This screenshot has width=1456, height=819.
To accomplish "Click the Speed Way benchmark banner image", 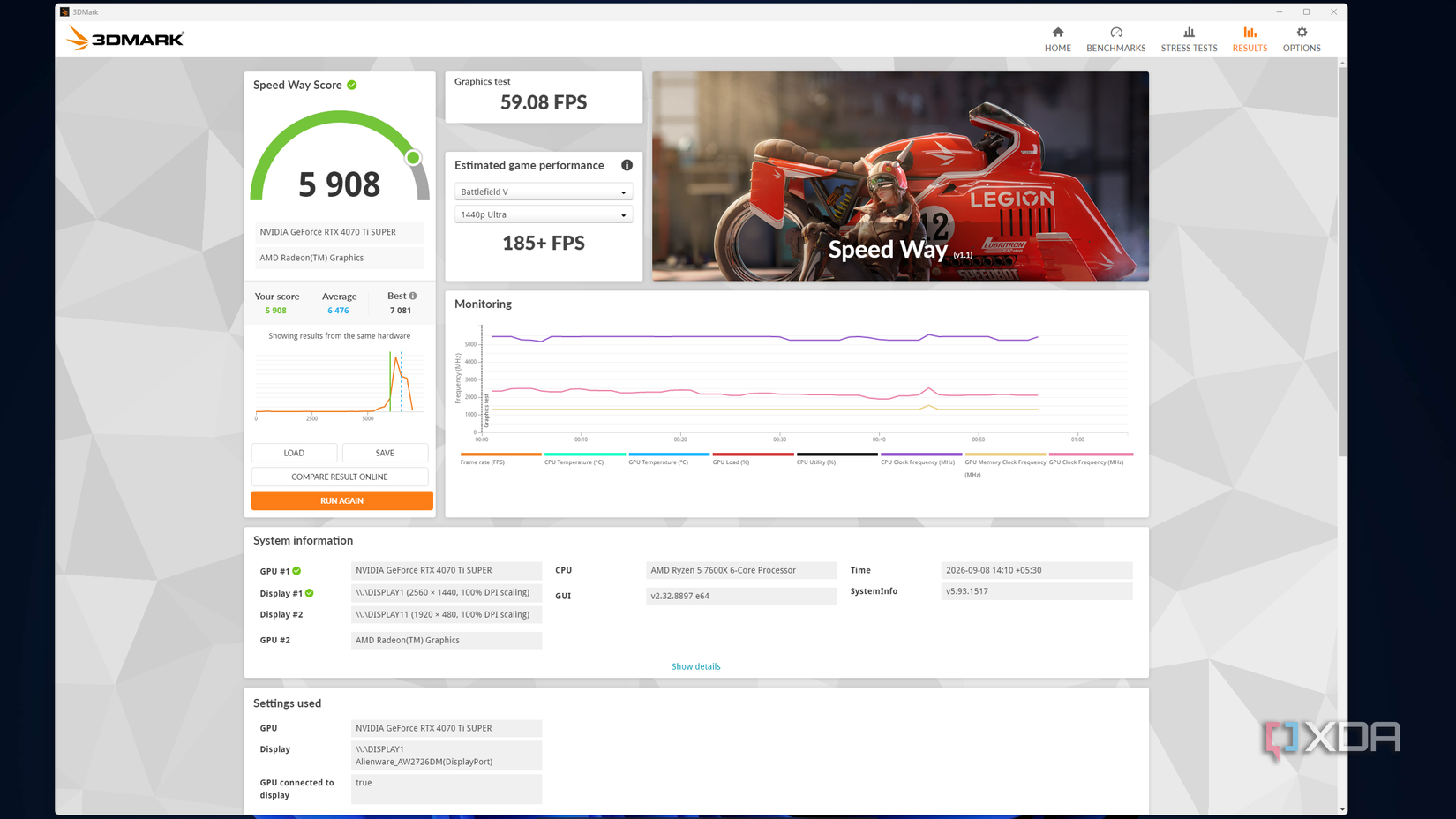I will (x=900, y=177).
